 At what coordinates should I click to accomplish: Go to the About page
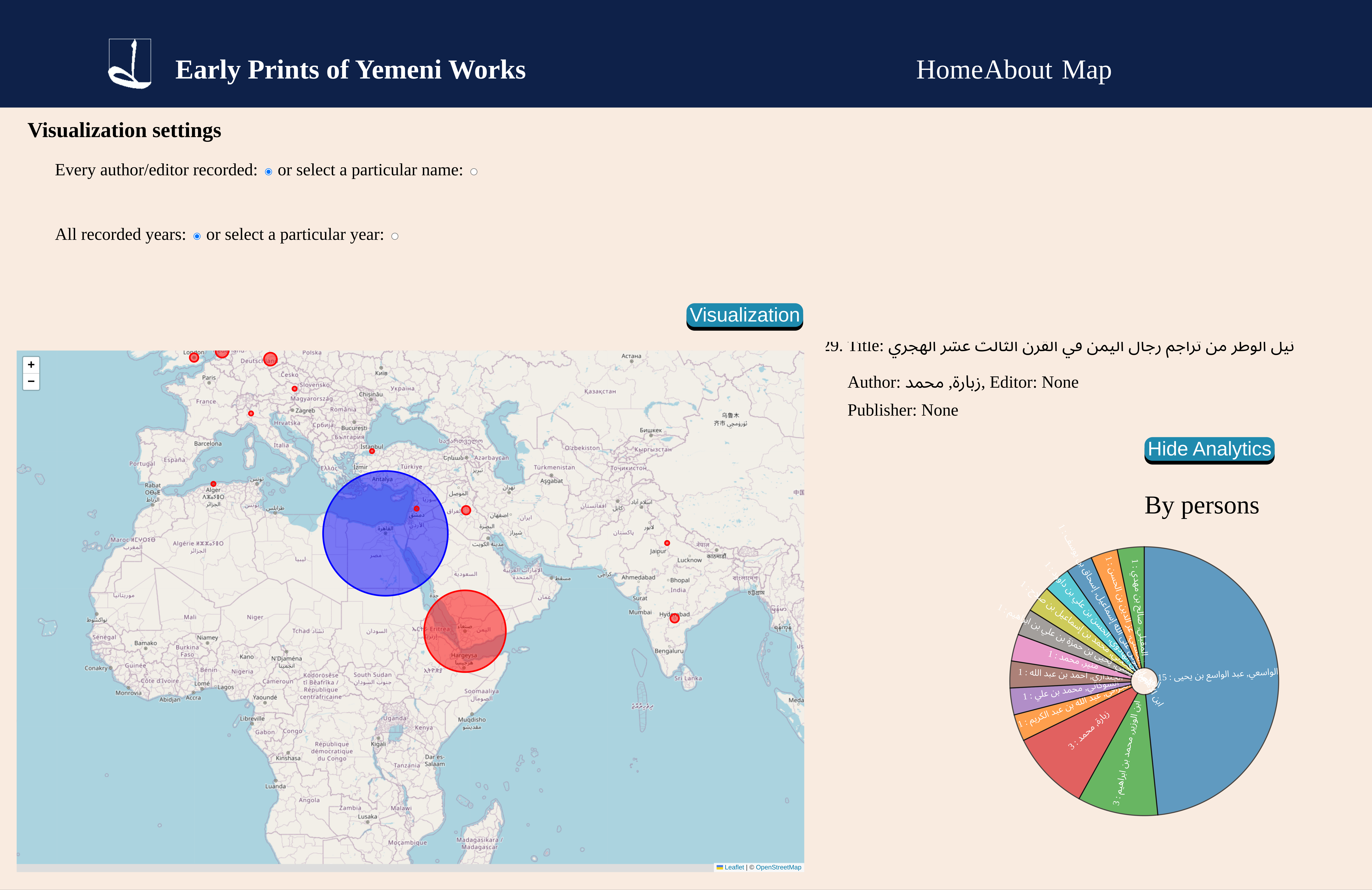(x=1018, y=70)
